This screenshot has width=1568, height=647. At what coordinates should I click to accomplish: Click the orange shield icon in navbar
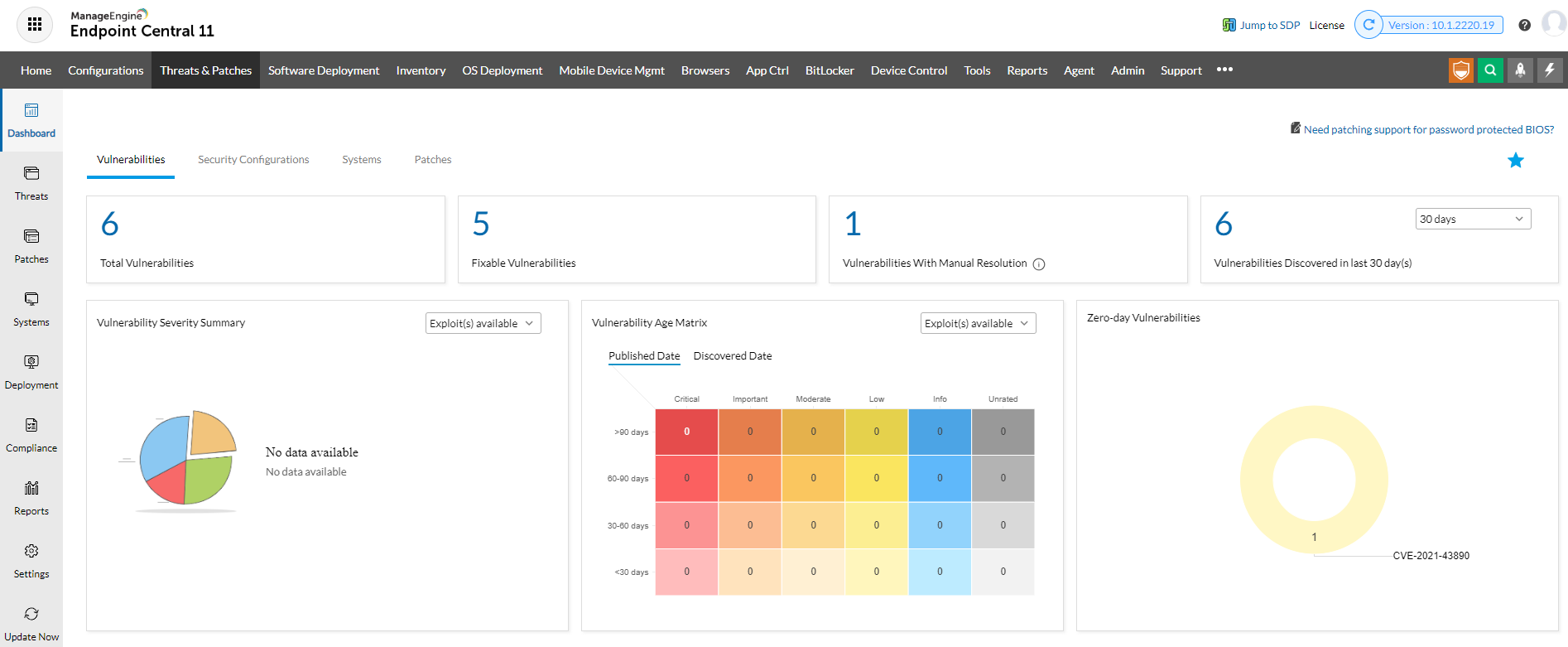tap(1461, 70)
